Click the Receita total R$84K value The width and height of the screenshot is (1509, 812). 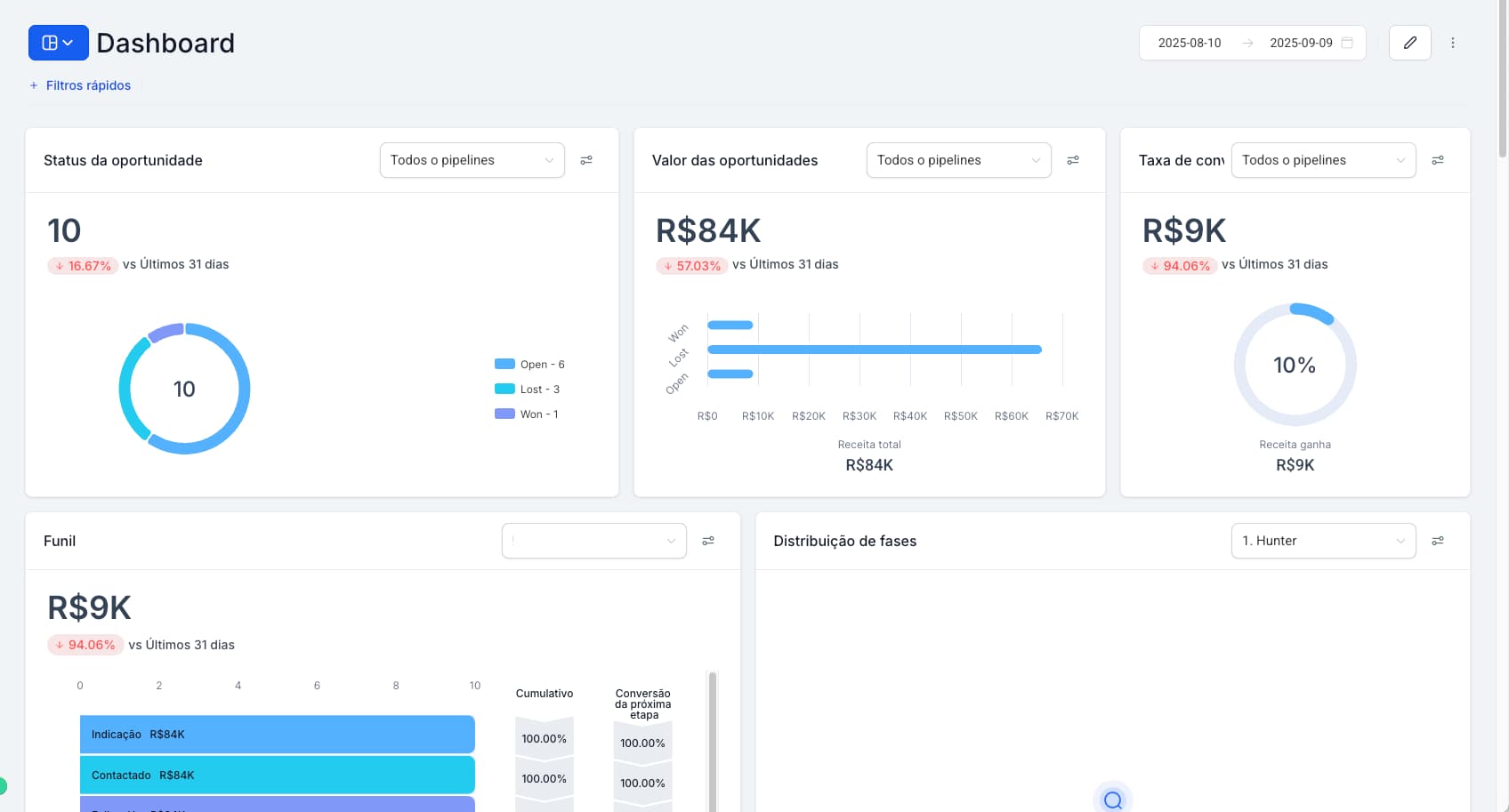[x=868, y=463]
